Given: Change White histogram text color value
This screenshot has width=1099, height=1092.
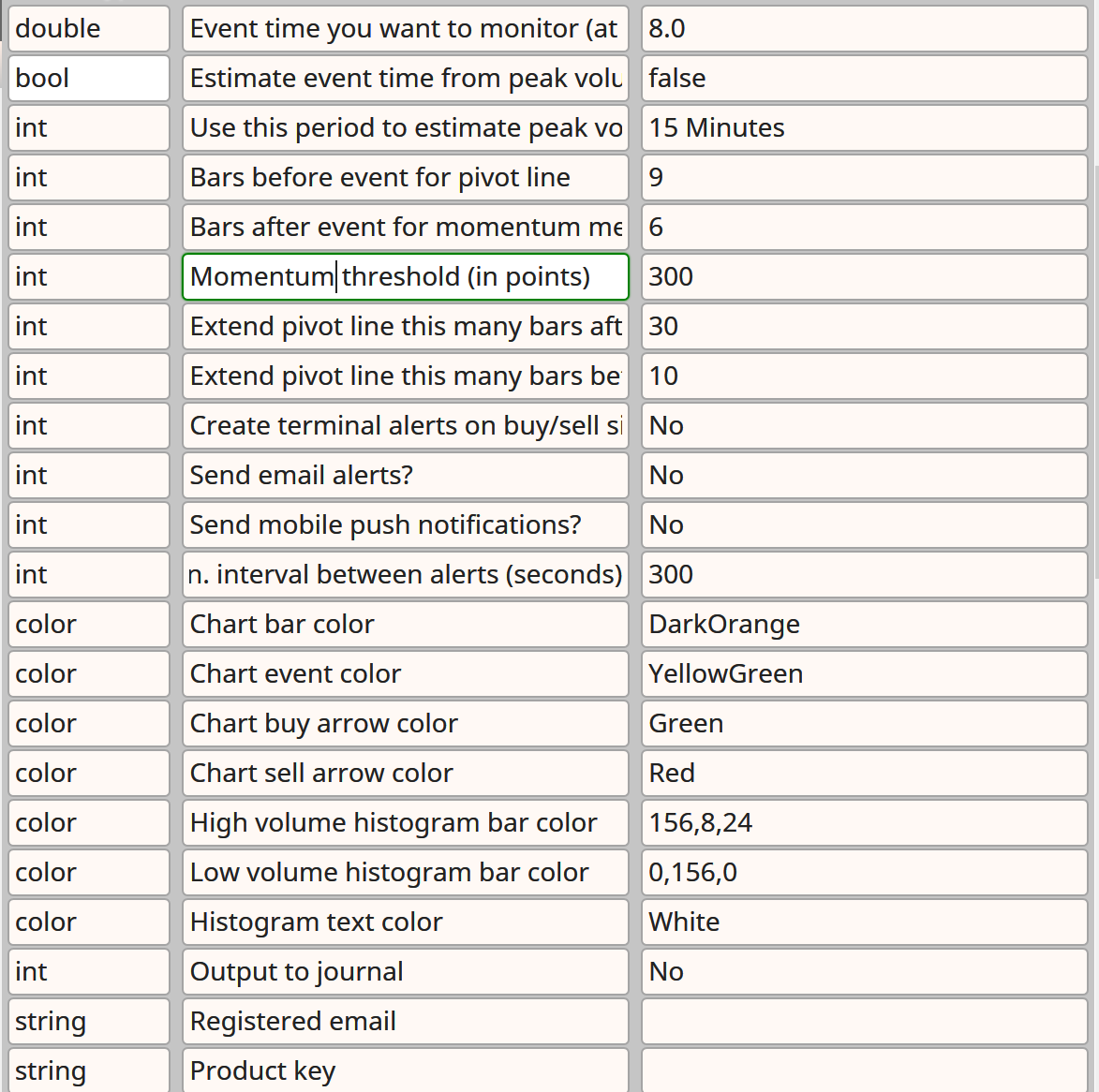Looking at the screenshot, I should (864, 922).
